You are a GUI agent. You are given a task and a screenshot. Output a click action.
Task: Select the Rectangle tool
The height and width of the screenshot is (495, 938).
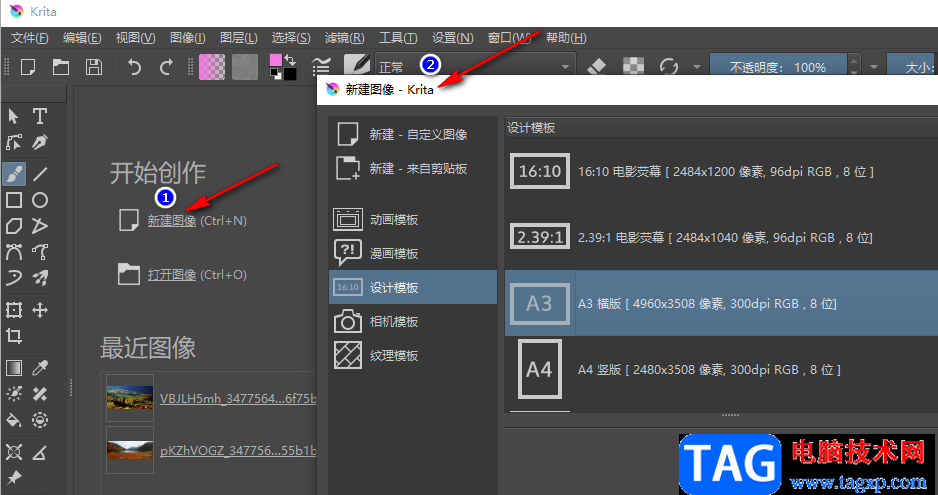click(x=14, y=200)
